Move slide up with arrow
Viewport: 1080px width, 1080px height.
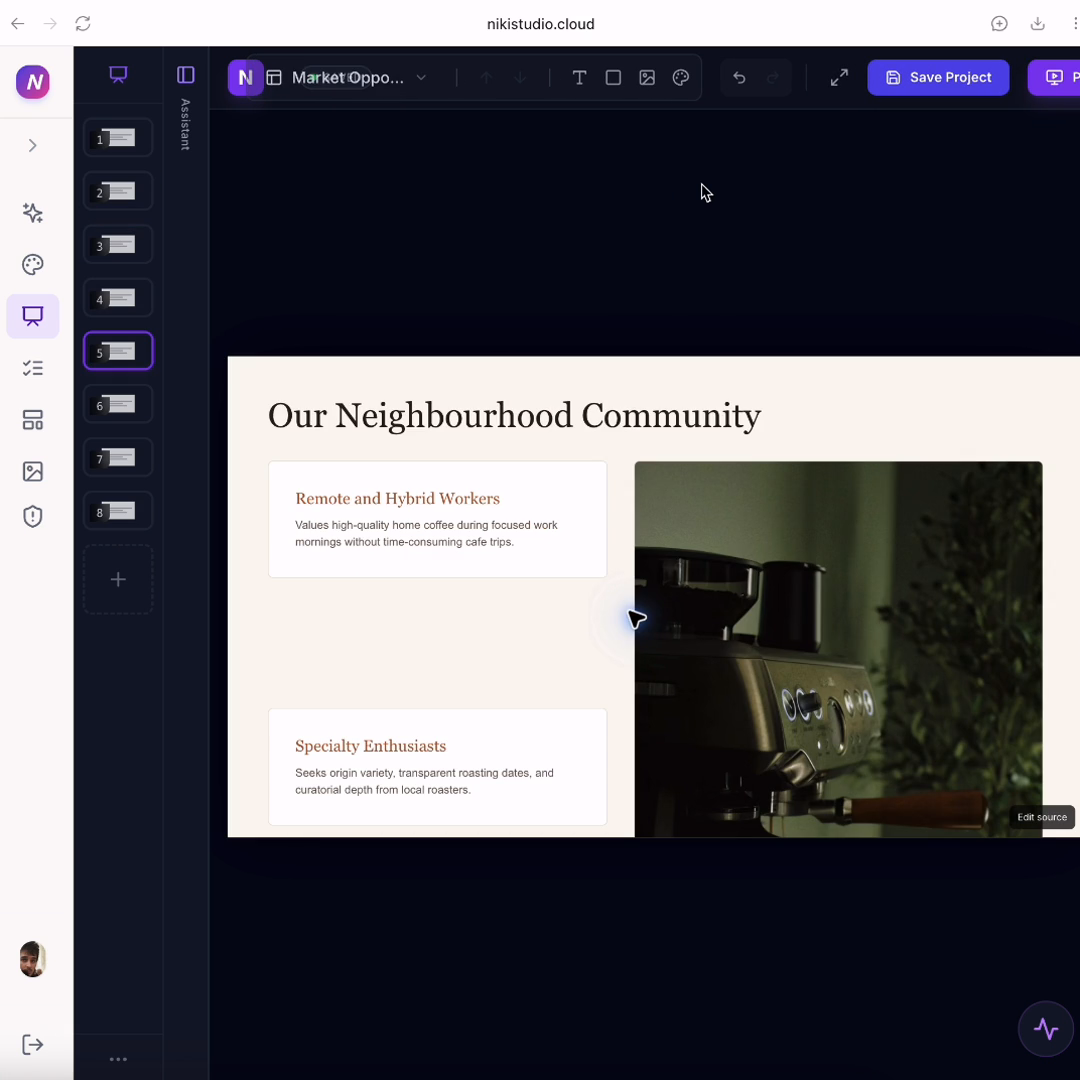tap(486, 78)
